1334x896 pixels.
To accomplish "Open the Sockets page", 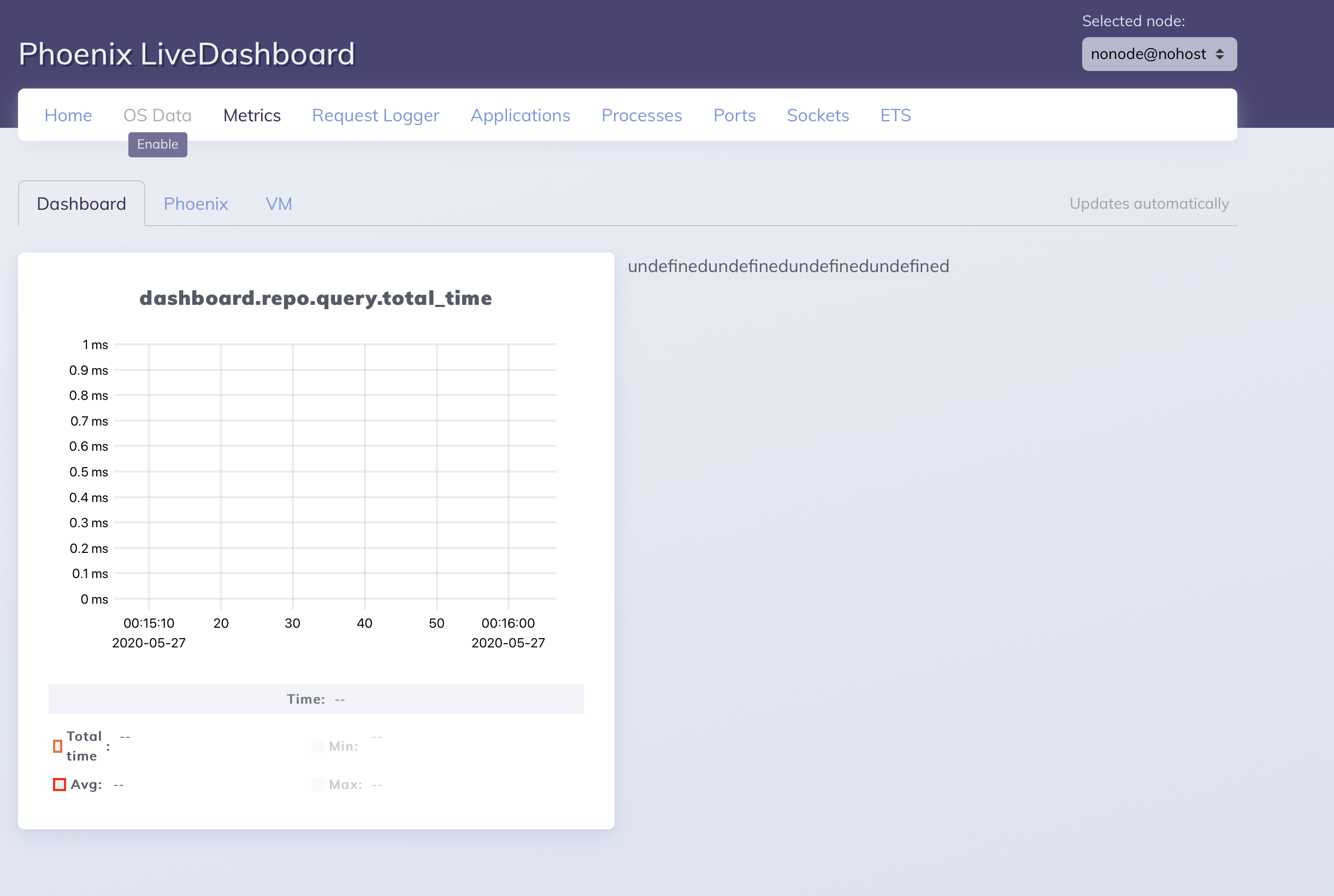I will [x=818, y=115].
